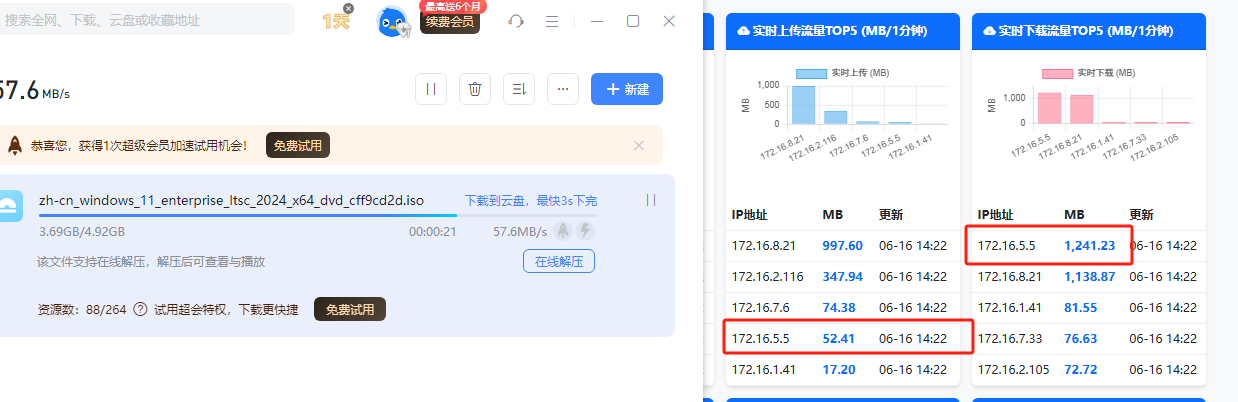
Task: Close the super member trial banner
Action: coord(639,145)
